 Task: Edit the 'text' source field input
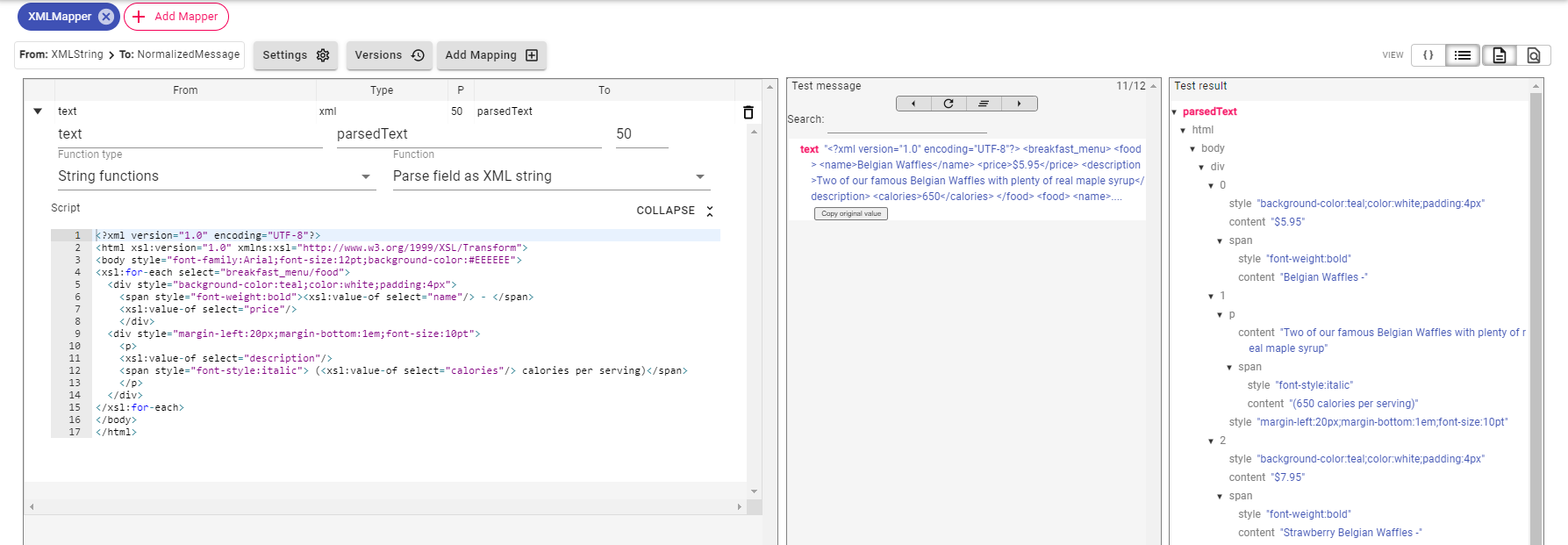[x=190, y=134]
